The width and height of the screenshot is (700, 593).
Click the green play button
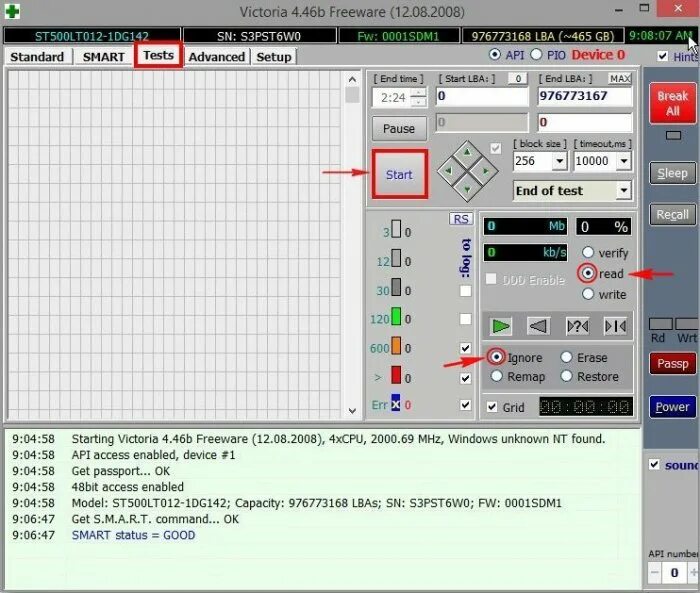click(x=500, y=326)
